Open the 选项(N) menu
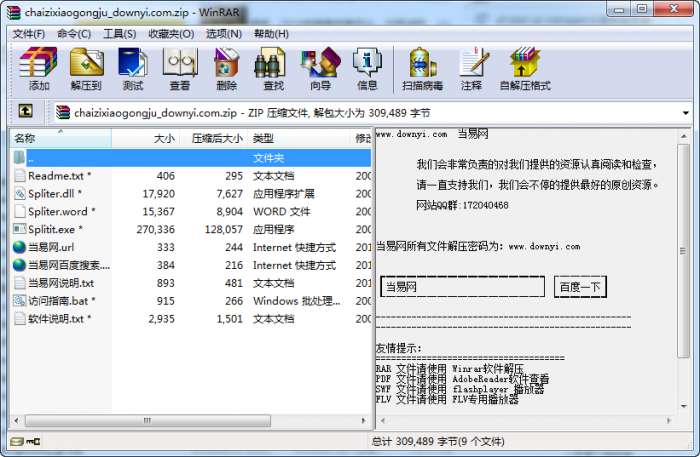The width and height of the screenshot is (700, 457). pos(224,34)
